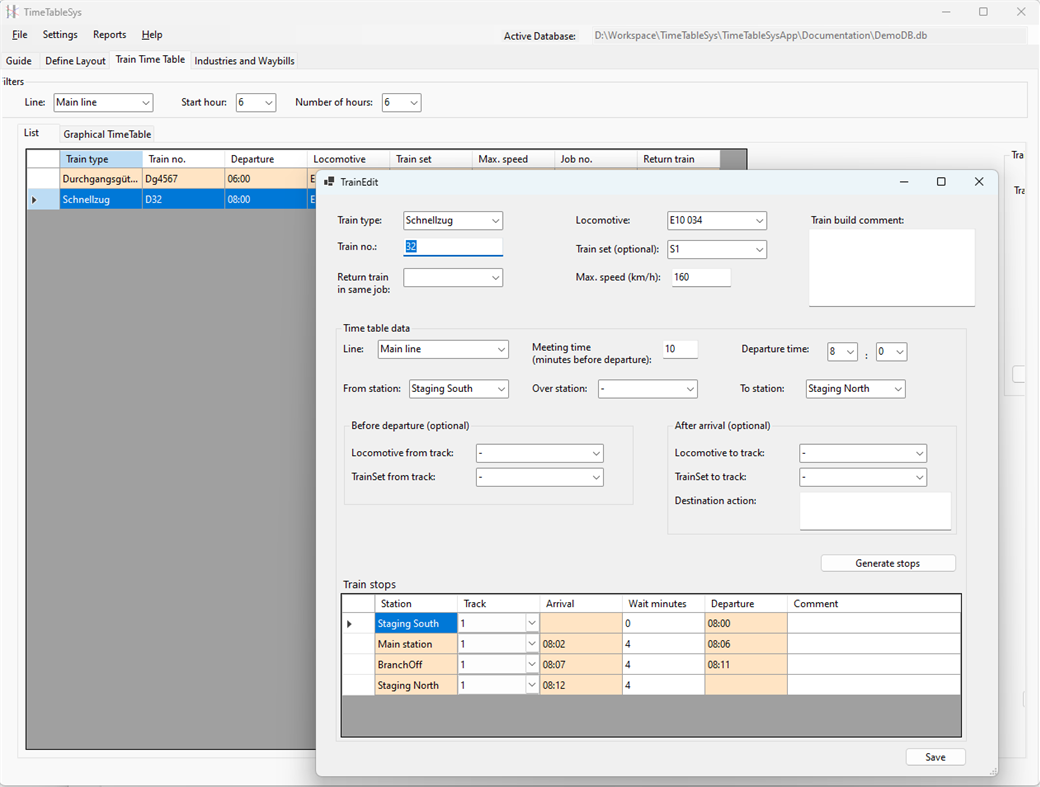Click the Generate stops button

click(x=888, y=562)
